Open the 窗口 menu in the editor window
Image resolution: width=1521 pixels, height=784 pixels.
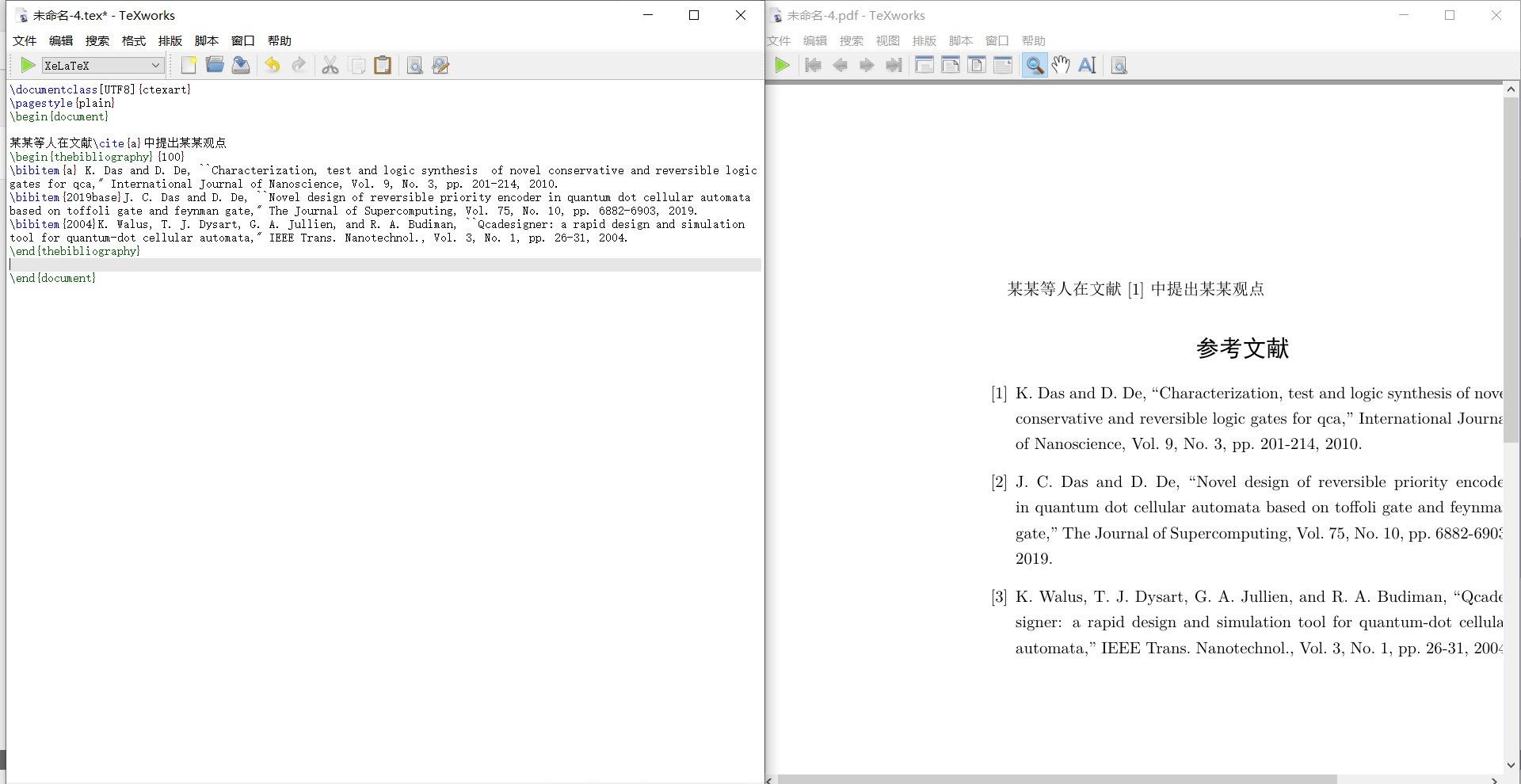243,41
